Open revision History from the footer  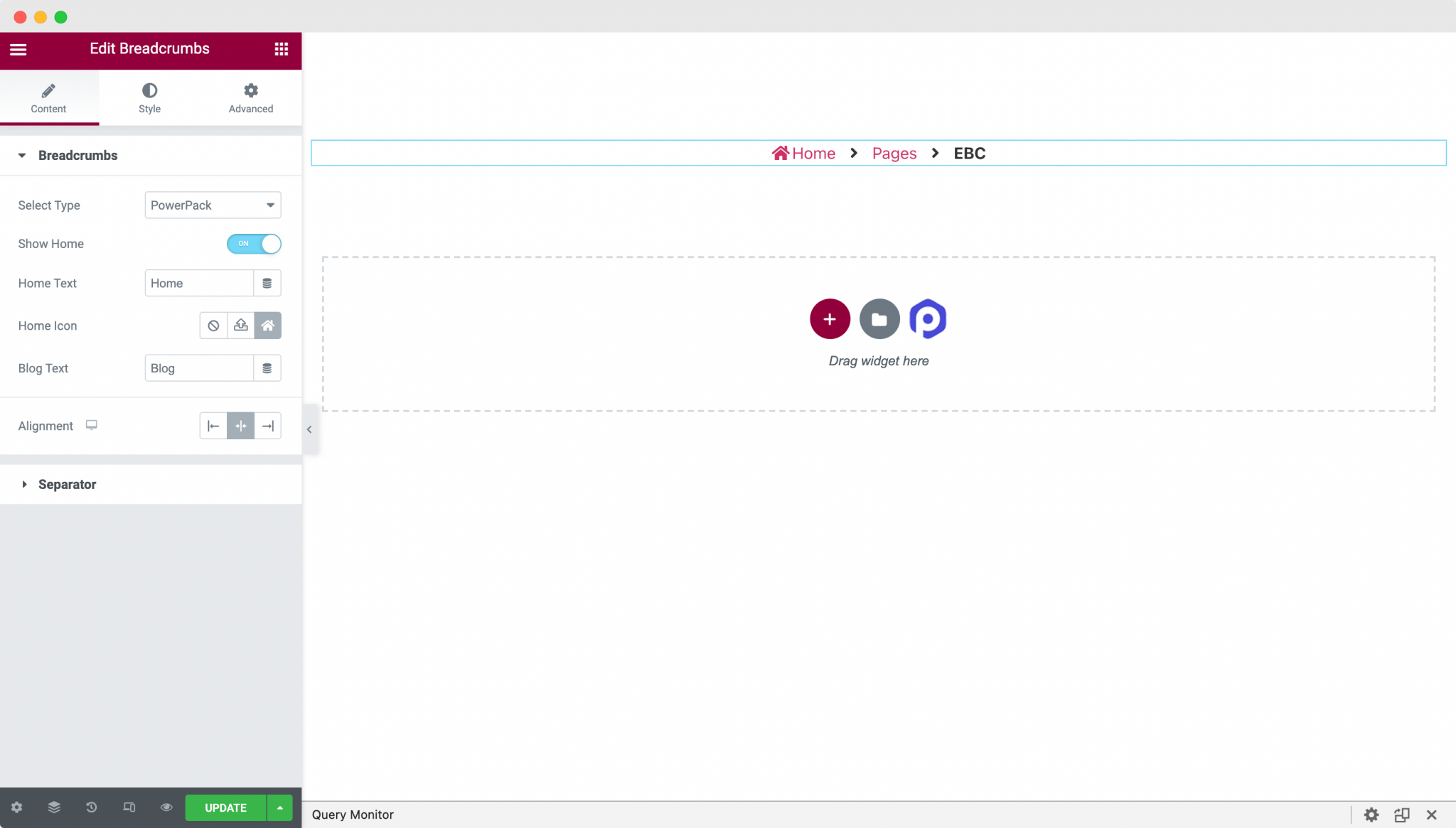(x=91, y=807)
